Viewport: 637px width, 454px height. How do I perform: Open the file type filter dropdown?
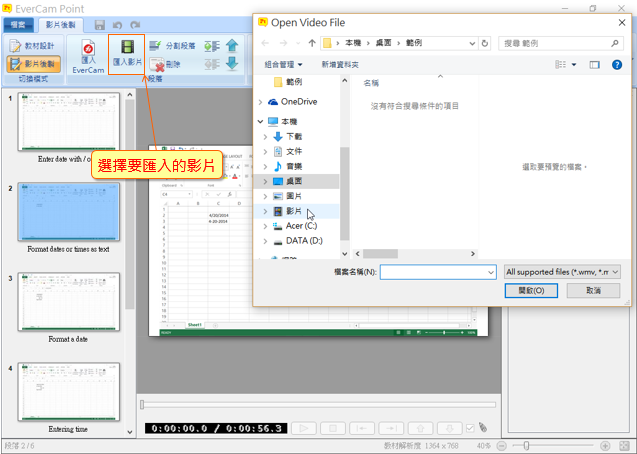(563, 271)
